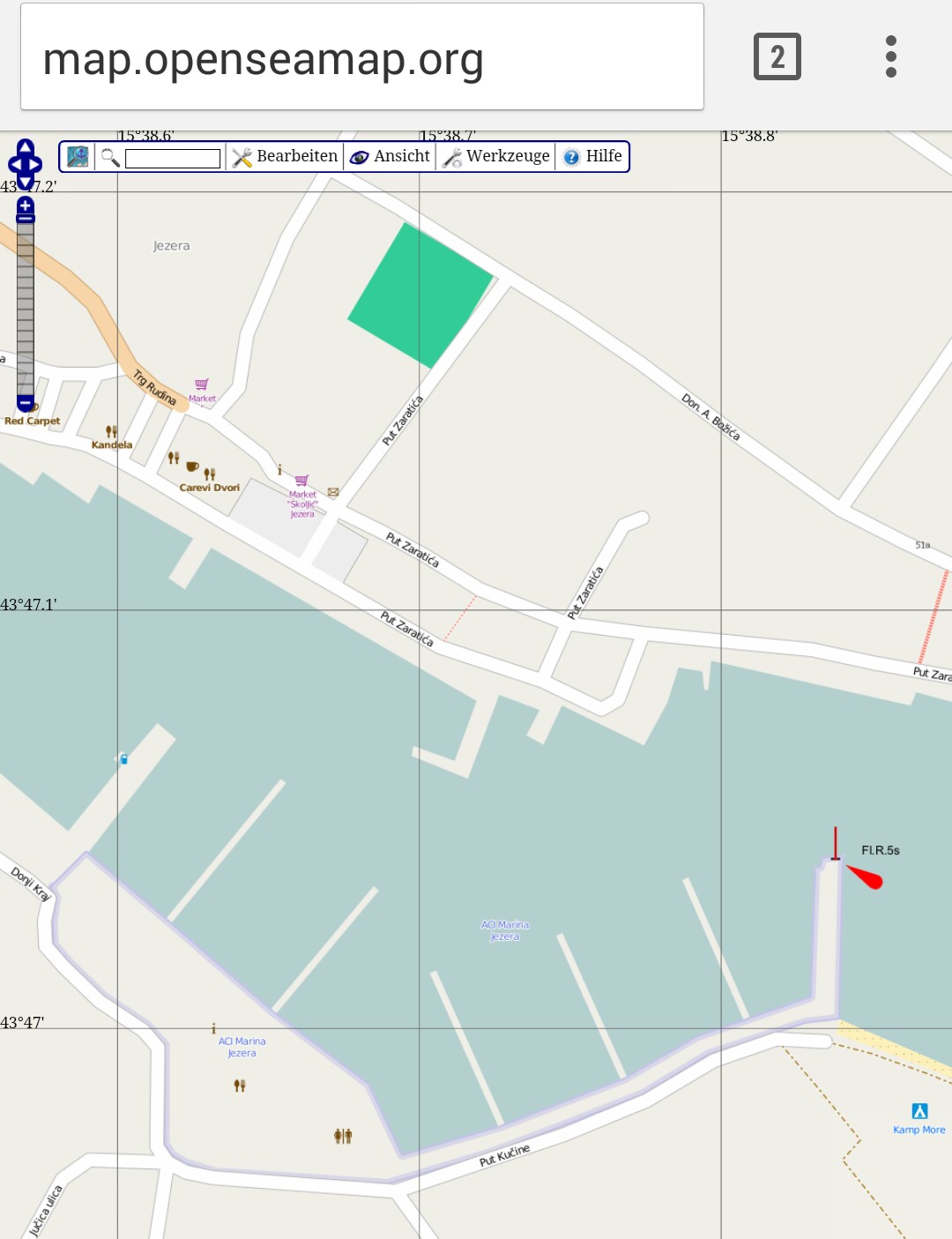Expand the Hilfe menu
The height and width of the screenshot is (1239, 952).
pyautogui.click(x=592, y=157)
